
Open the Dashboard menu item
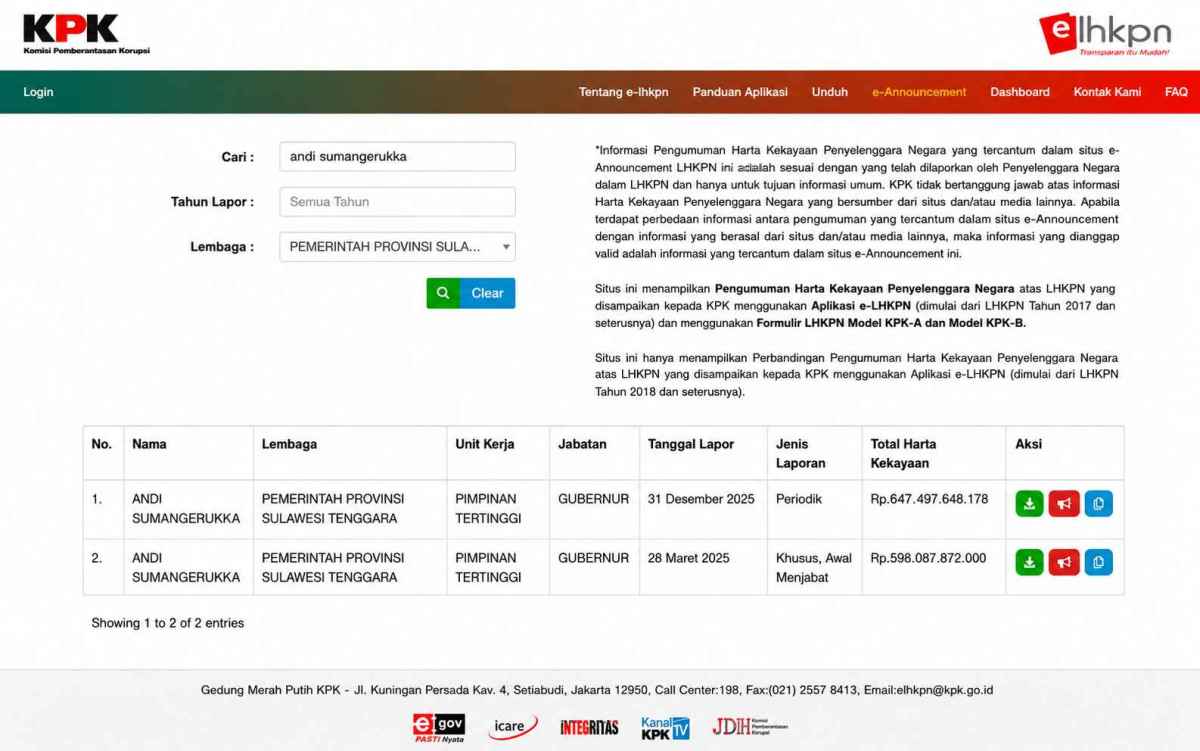tap(1020, 92)
